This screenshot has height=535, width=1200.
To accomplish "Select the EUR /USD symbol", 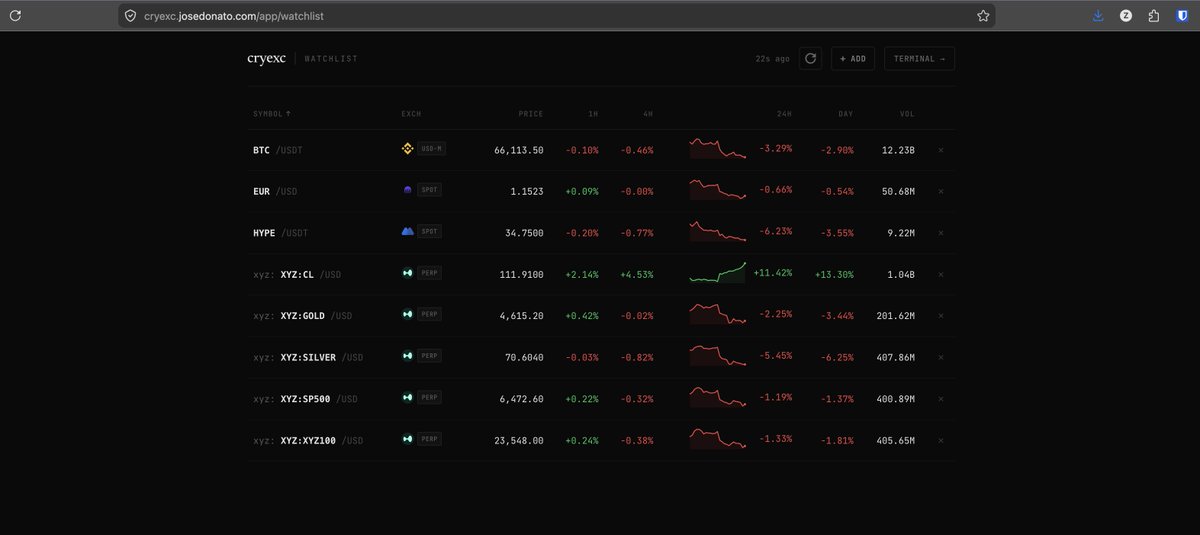I will (275, 191).
